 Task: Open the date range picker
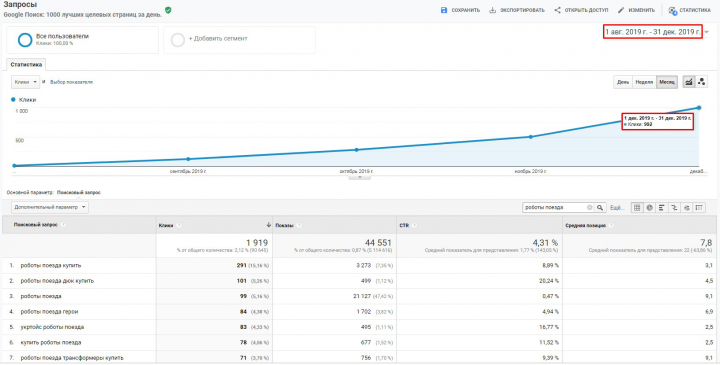[652, 32]
